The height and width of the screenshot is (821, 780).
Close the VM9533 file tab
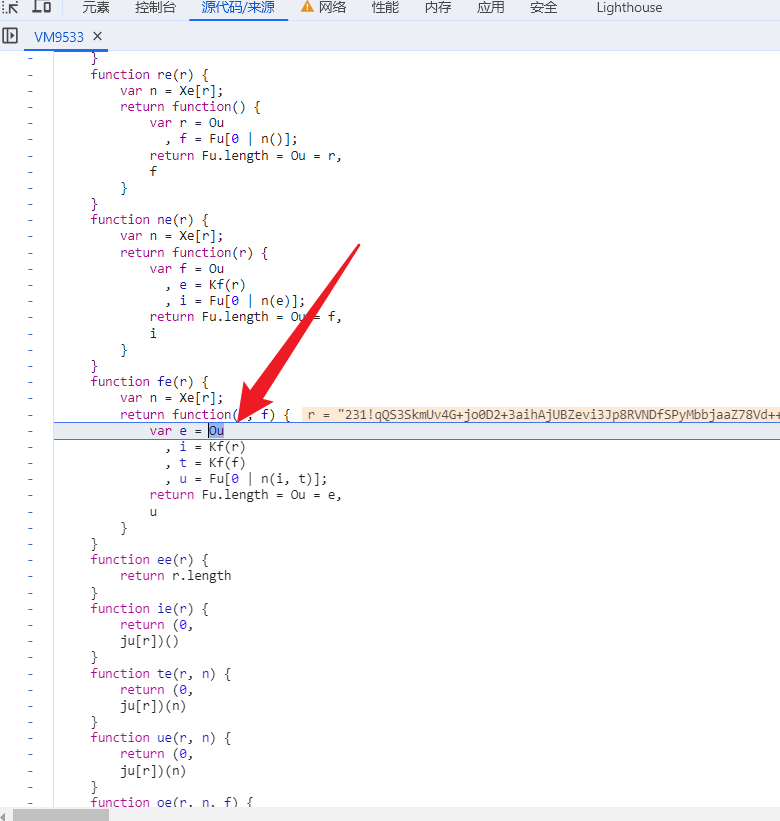tap(97, 37)
